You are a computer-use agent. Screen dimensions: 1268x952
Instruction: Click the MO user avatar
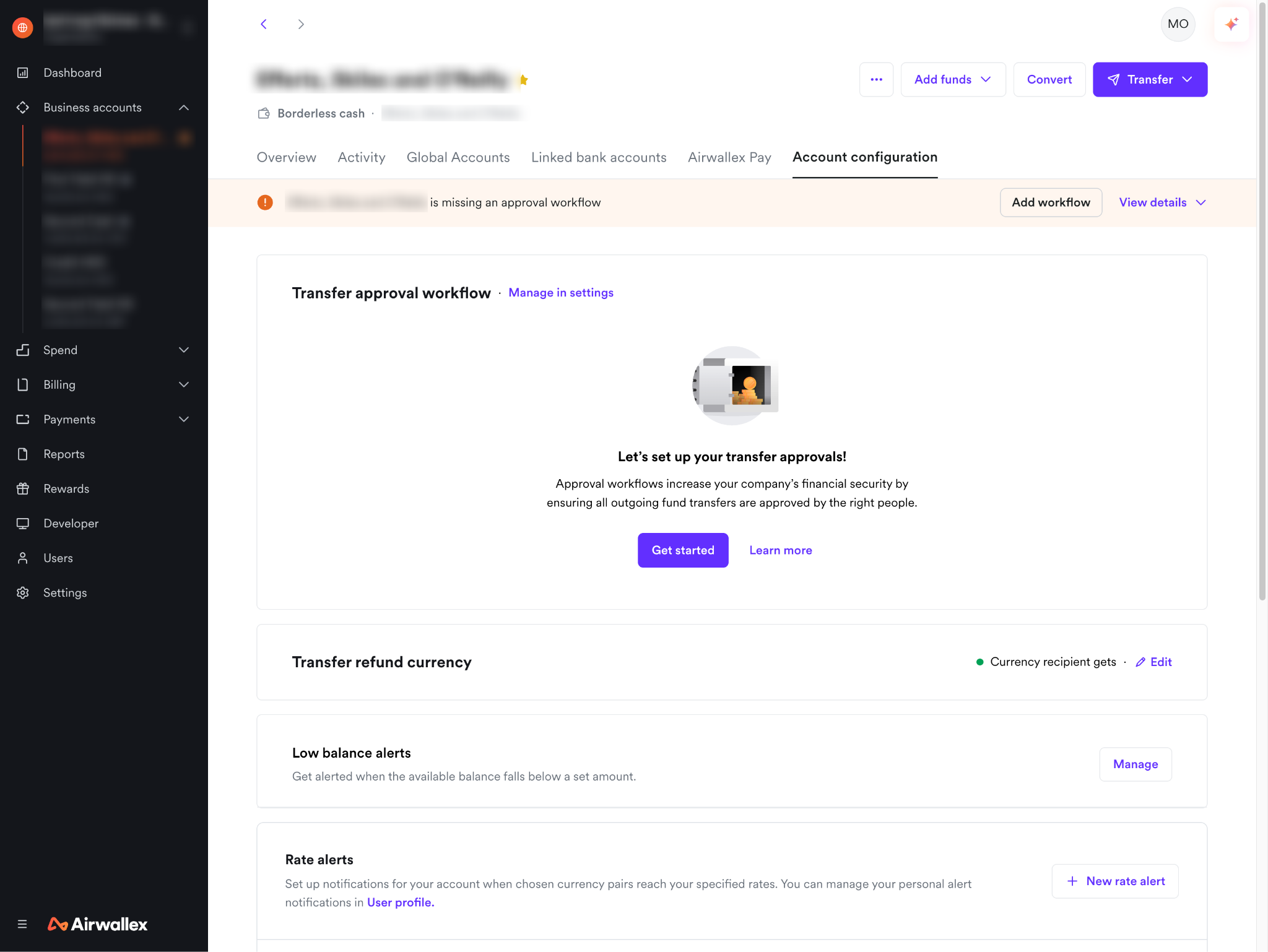point(1178,24)
